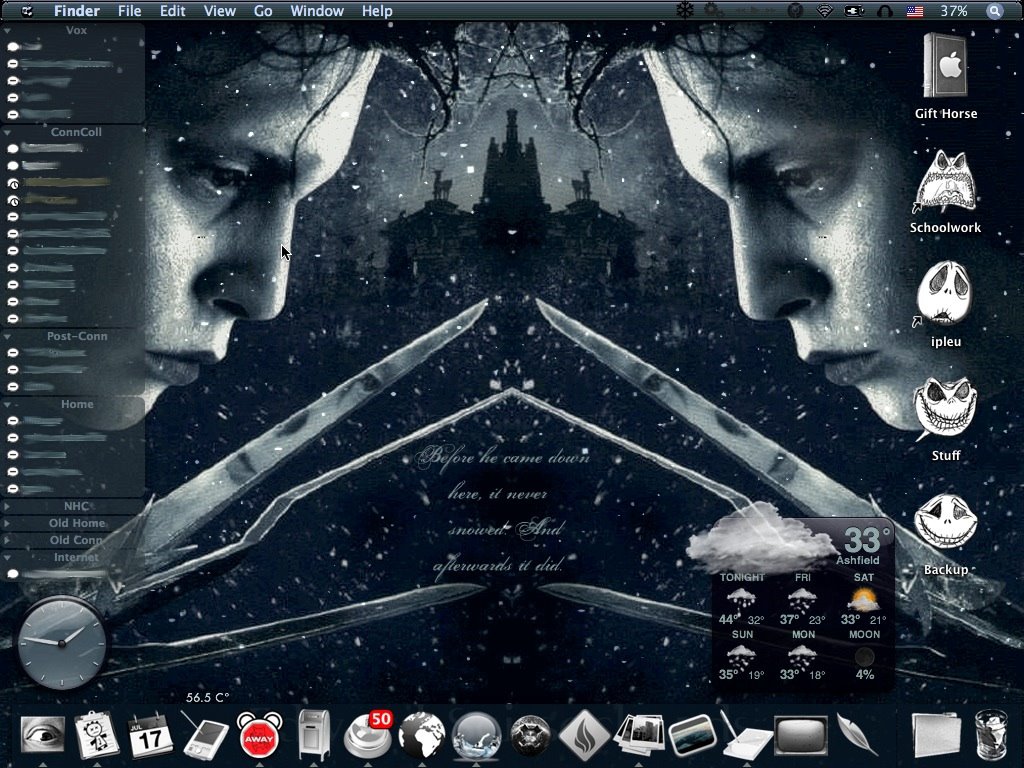Collapse the Post-Conn buddy group
1024x768 pixels.
(7, 336)
